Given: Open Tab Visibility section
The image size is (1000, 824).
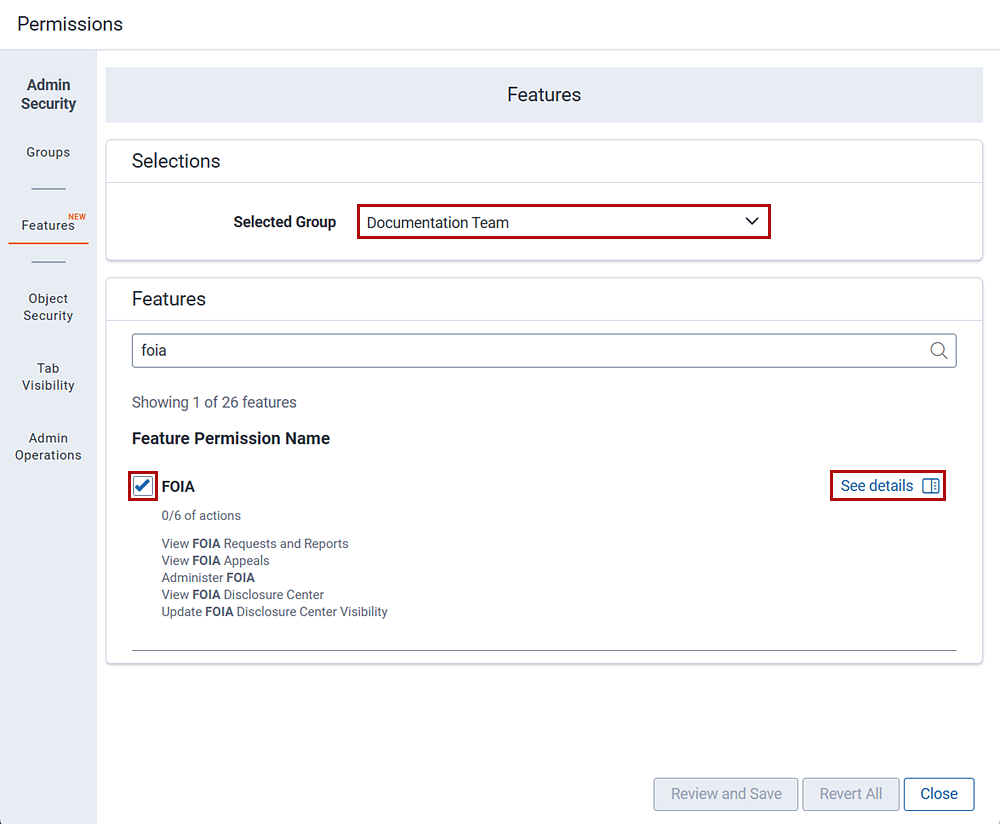Looking at the screenshot, I should coord(48,377).
